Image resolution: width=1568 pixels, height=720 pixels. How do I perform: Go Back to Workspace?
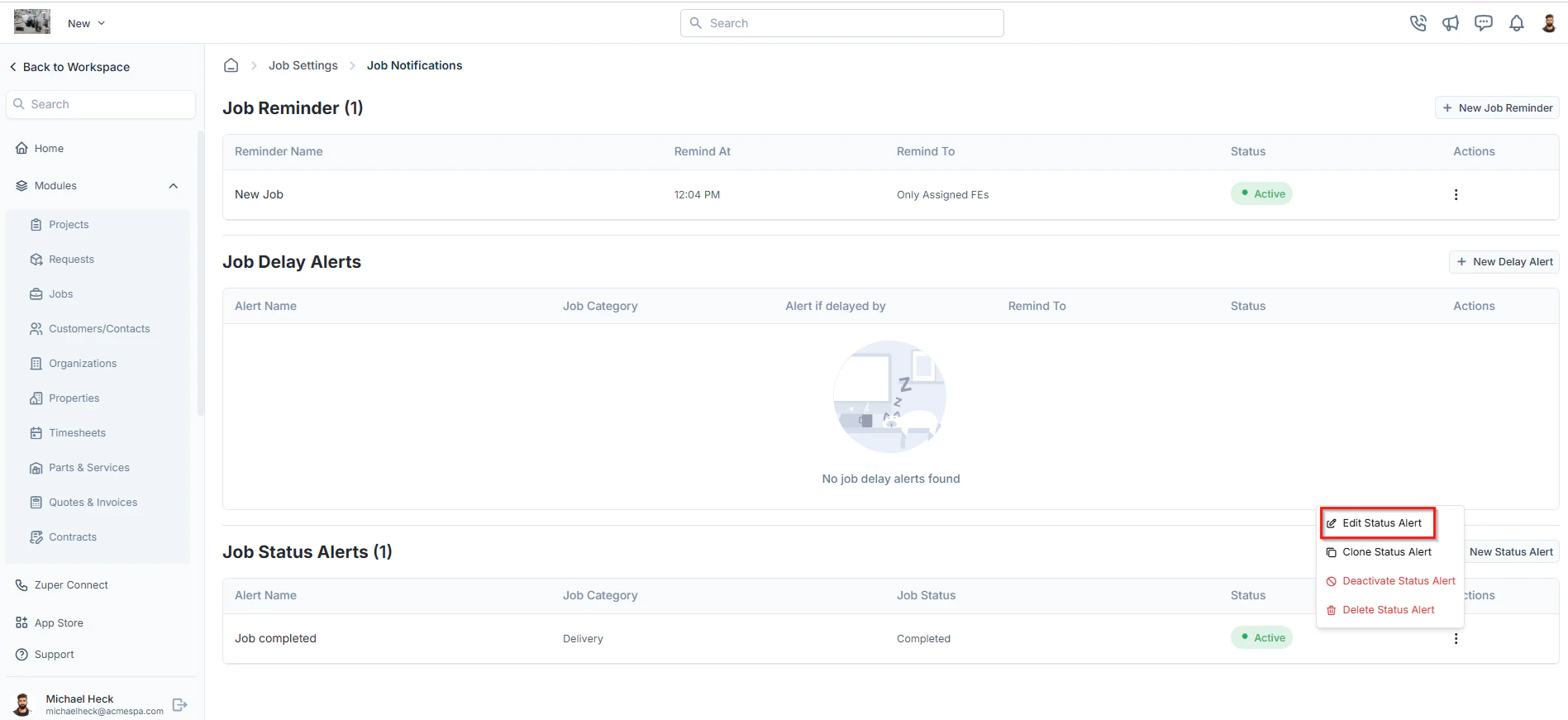coord(69,67)
